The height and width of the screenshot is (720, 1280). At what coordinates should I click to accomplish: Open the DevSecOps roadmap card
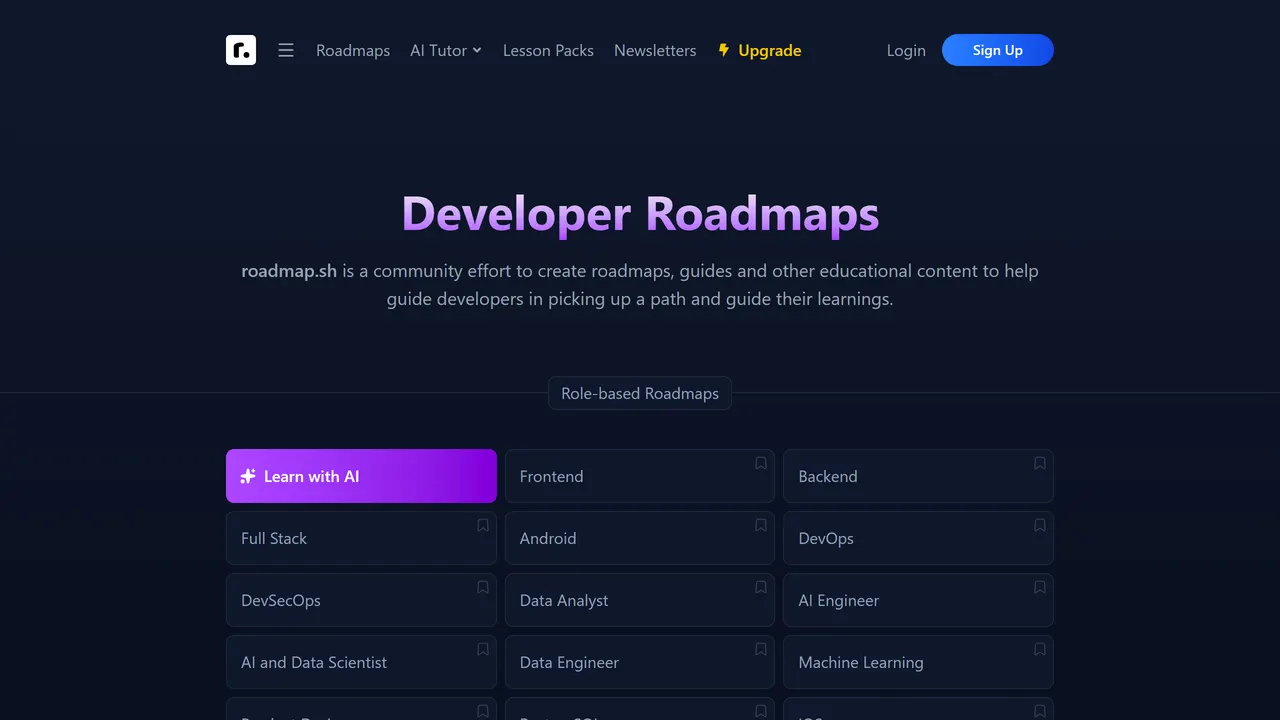(x=361, y=600)
